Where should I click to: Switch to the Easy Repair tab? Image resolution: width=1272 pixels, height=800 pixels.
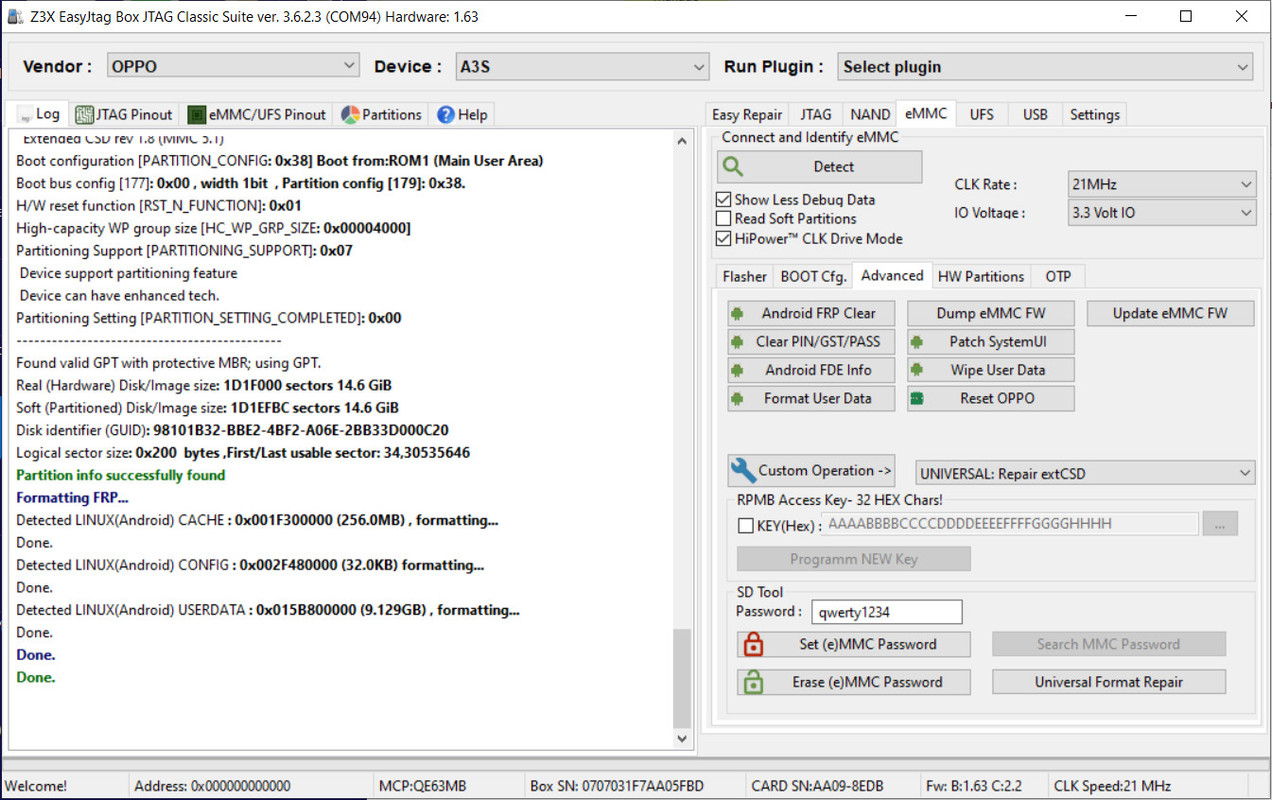pyautogui.click(x=747, y=115)
